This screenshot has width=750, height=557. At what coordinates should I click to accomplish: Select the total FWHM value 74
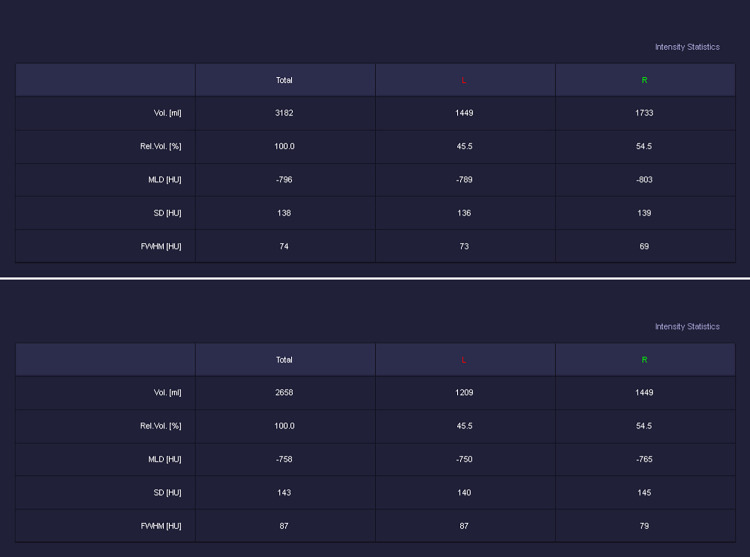(284, 246)
